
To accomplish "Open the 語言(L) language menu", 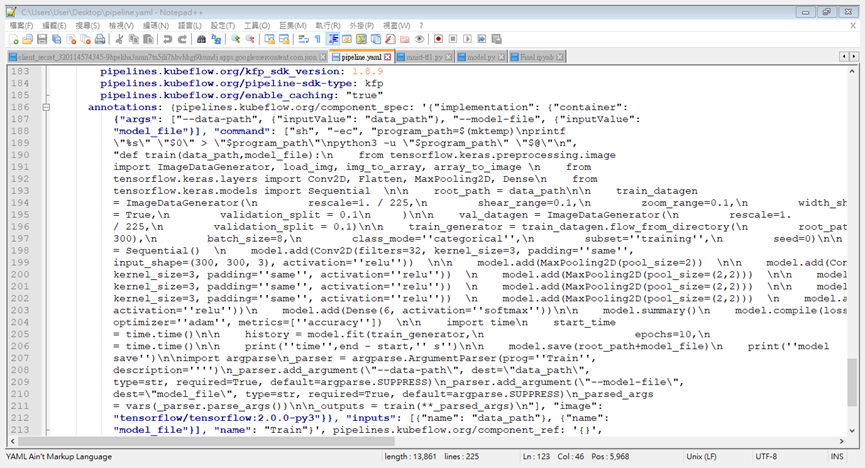I will click(189, 25).
